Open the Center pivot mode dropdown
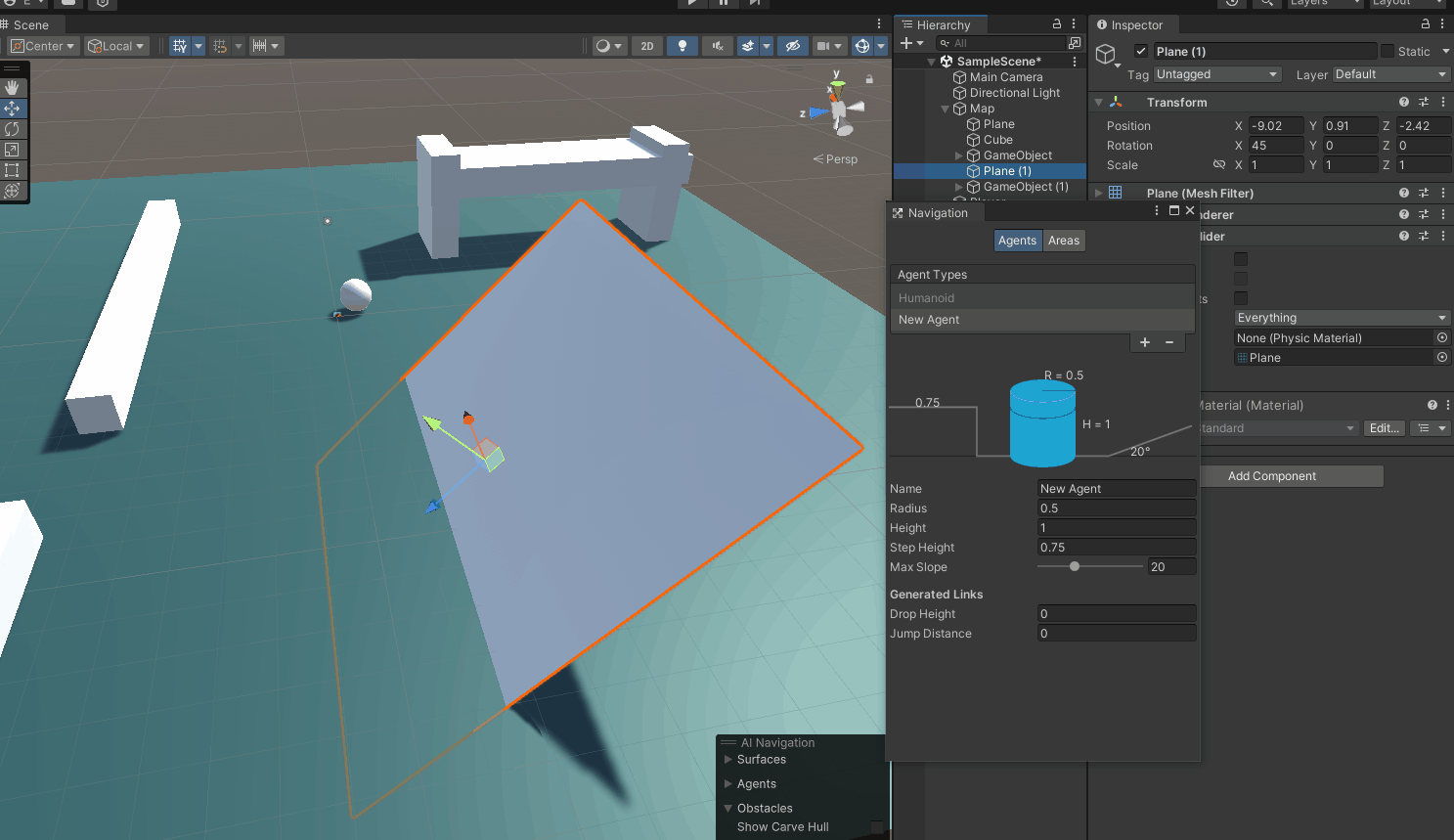 coord(43,46)
